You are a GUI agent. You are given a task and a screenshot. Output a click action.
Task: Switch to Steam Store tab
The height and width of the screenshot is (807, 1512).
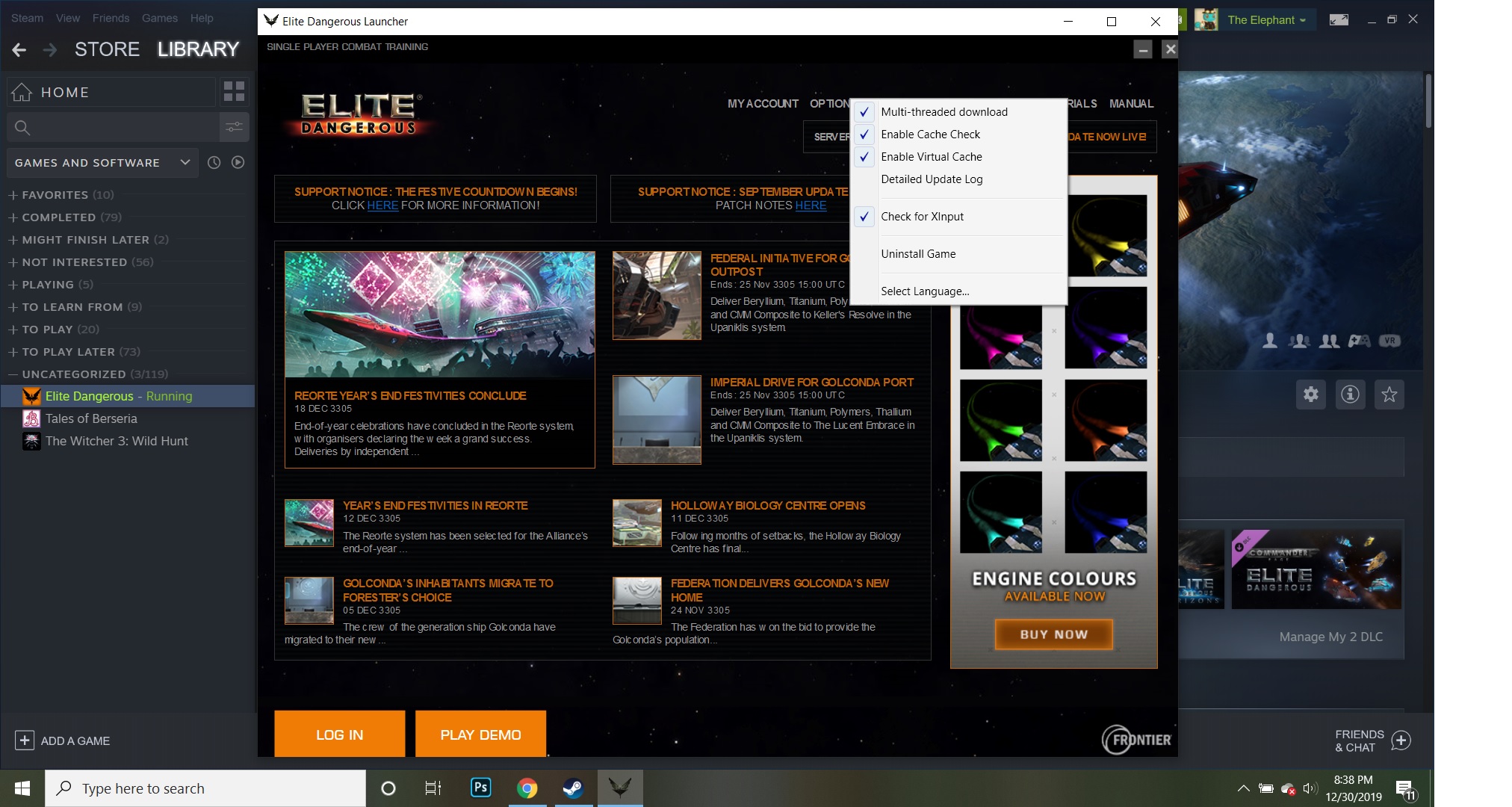[x=107, y=49]
